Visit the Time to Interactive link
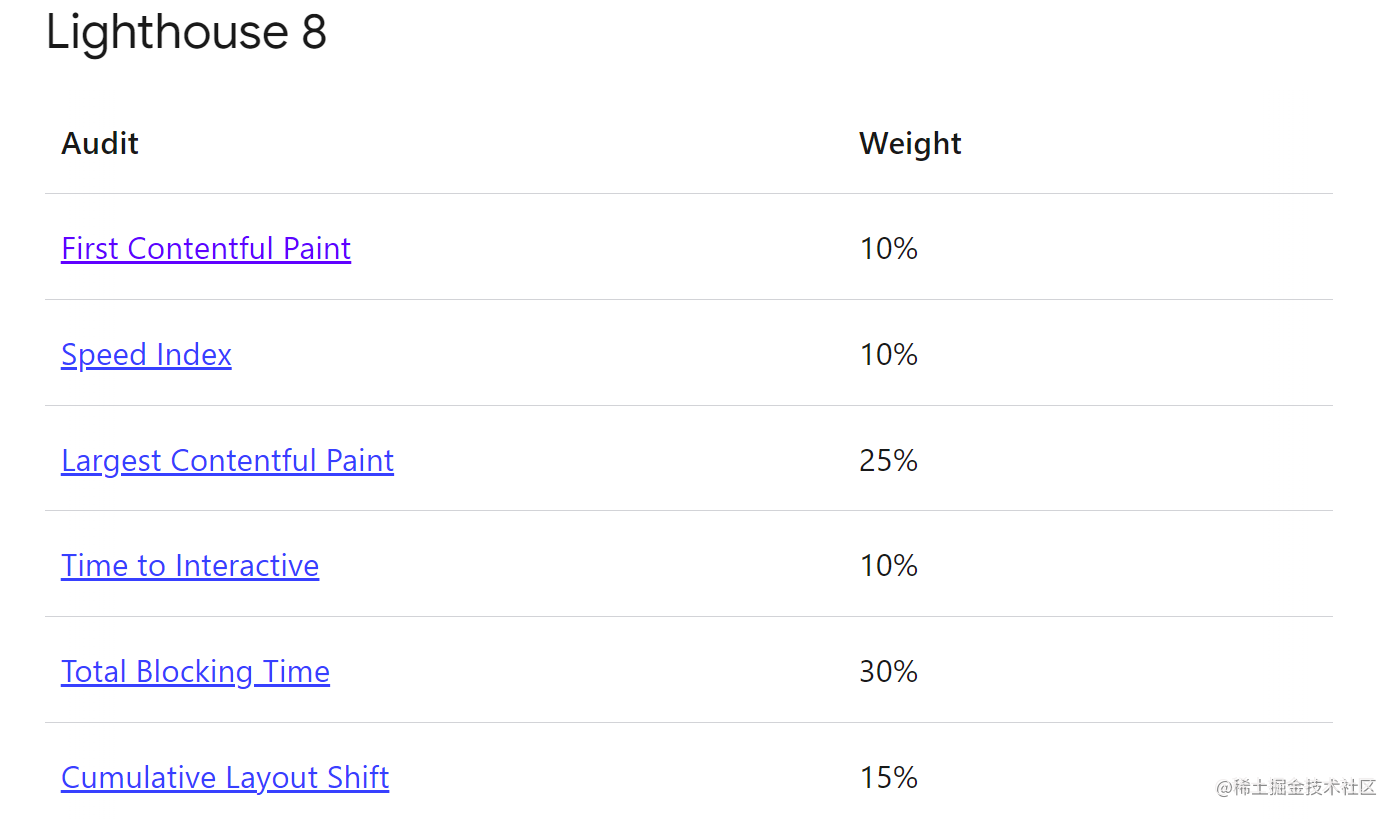Viewport: 1399px width, 820px height. (190, 565)
